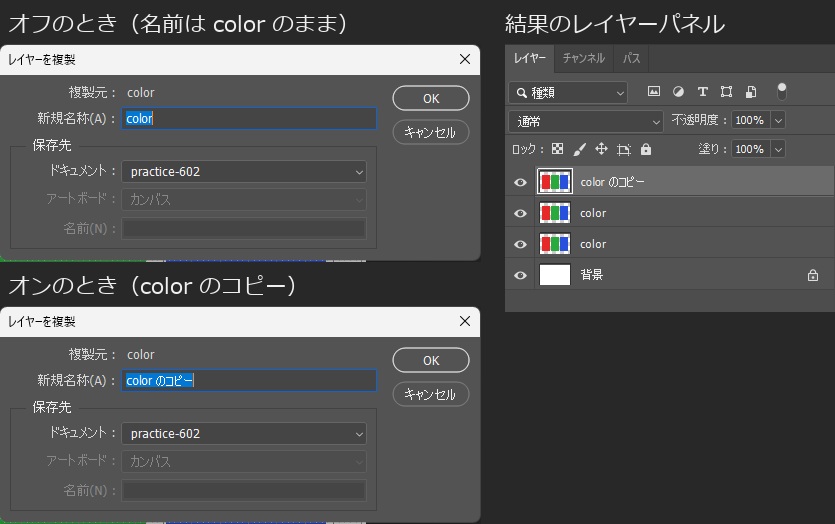Select the upper color layer thumbnail

[x=555, y=213]
